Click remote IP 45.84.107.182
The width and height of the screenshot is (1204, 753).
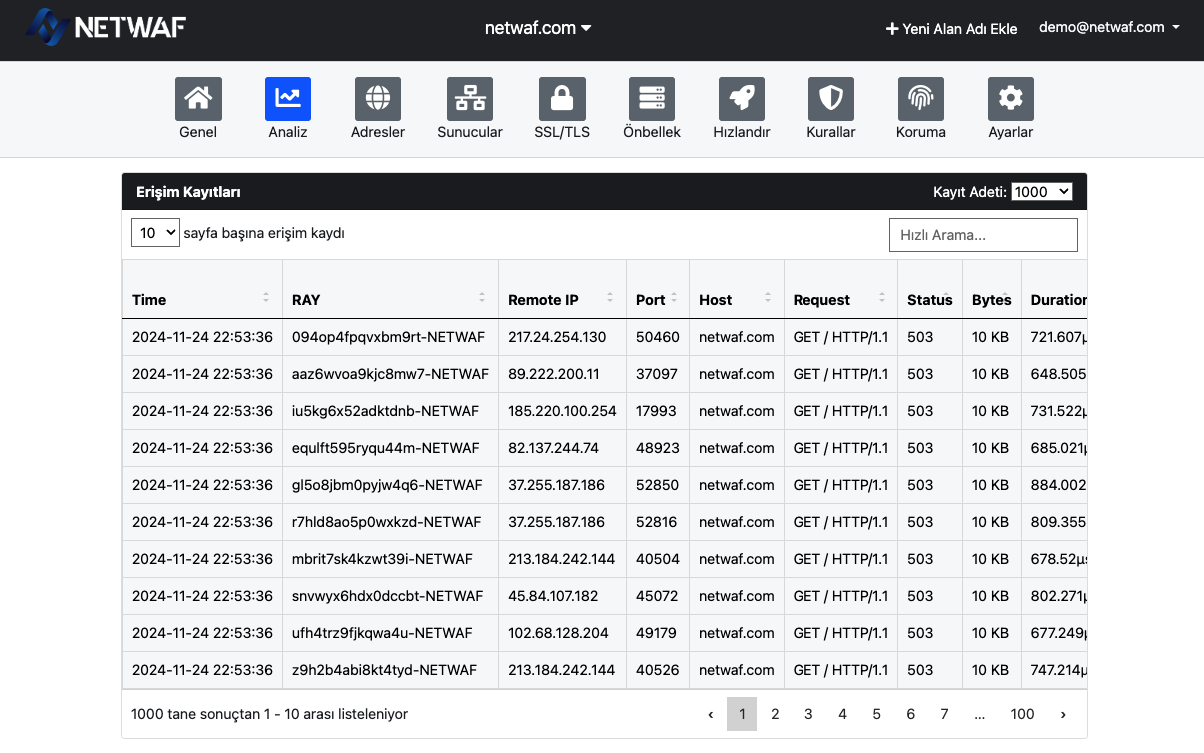(x=553, y=596)
